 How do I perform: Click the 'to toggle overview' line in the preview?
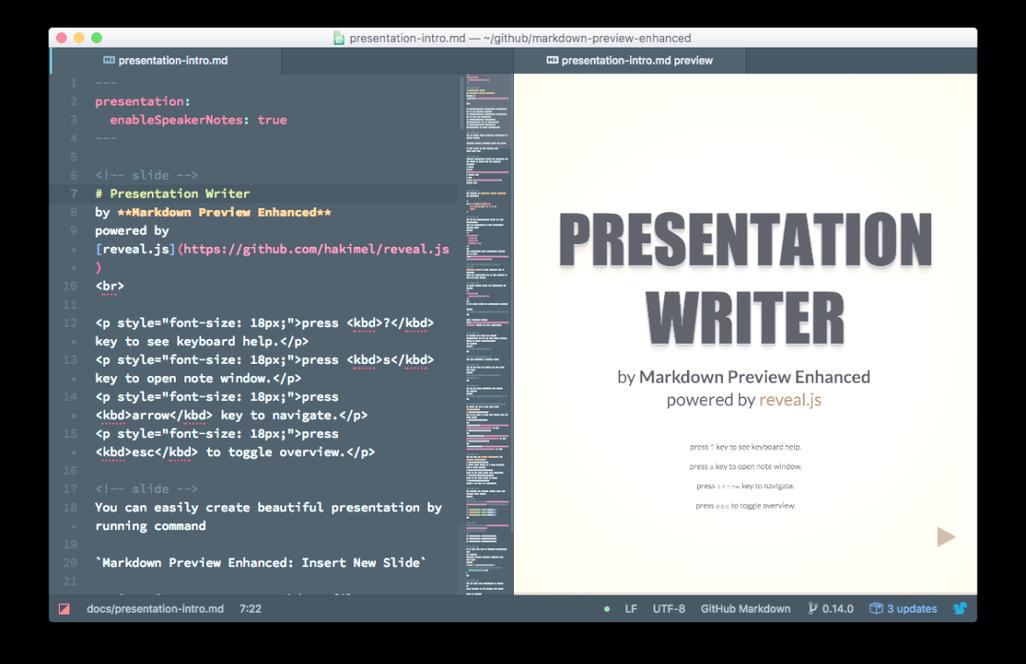pos(745,506)
